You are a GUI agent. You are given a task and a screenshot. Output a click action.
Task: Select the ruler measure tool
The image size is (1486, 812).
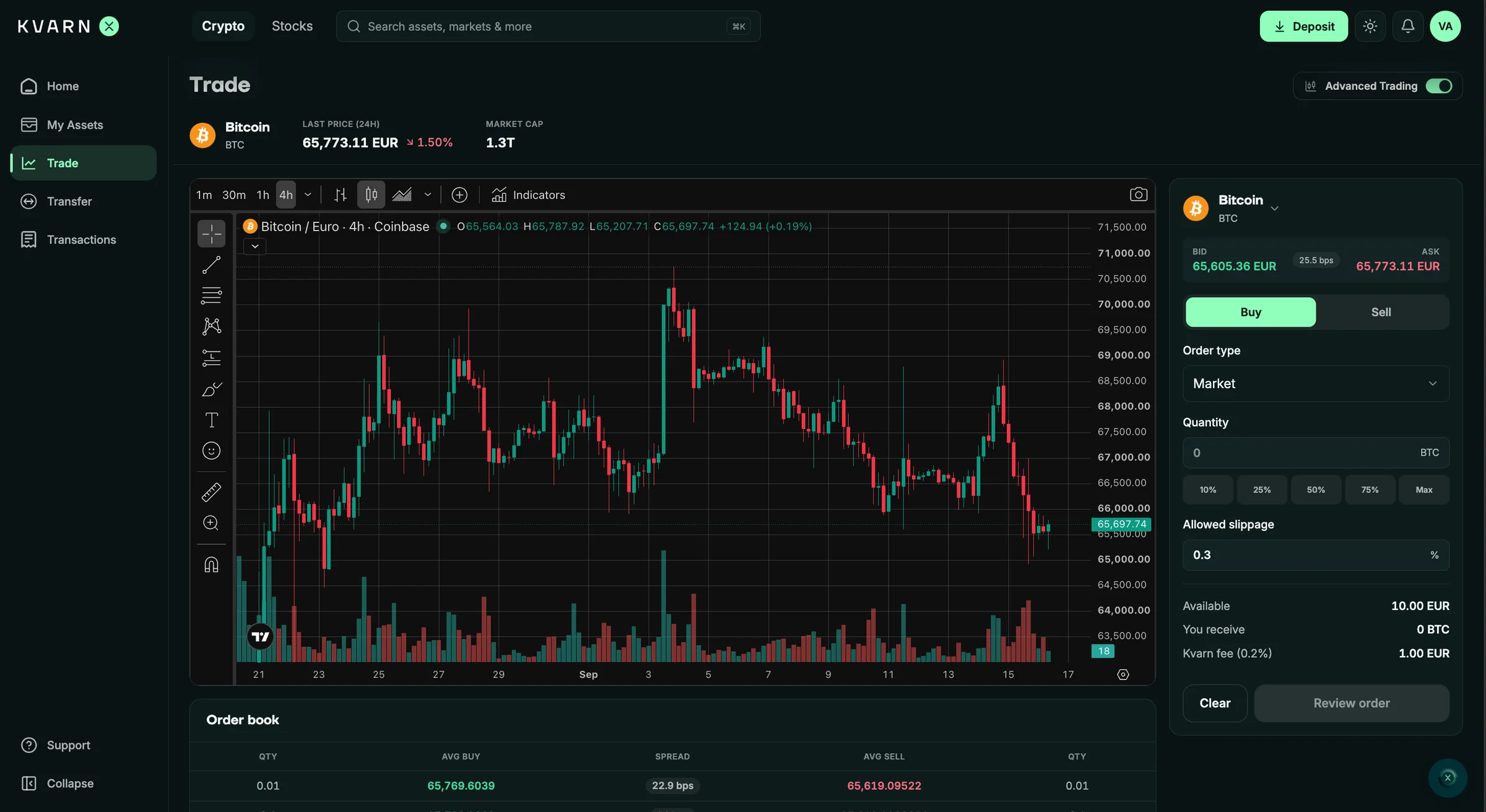pos(211,492)
